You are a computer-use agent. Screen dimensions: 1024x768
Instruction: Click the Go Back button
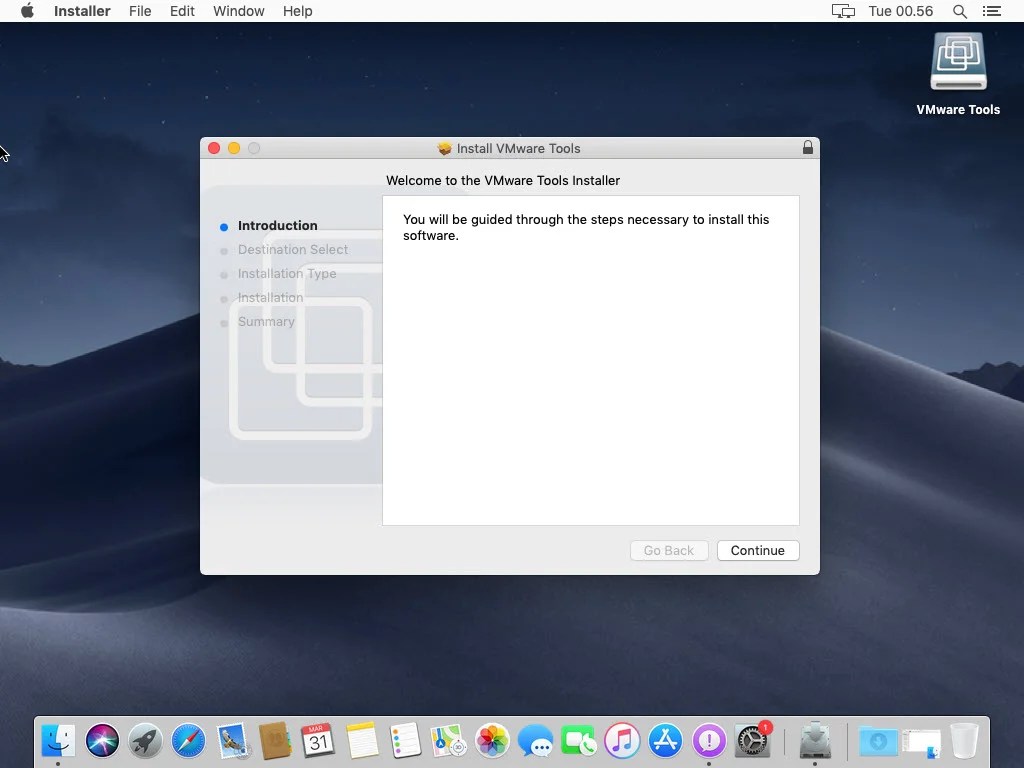668,550
